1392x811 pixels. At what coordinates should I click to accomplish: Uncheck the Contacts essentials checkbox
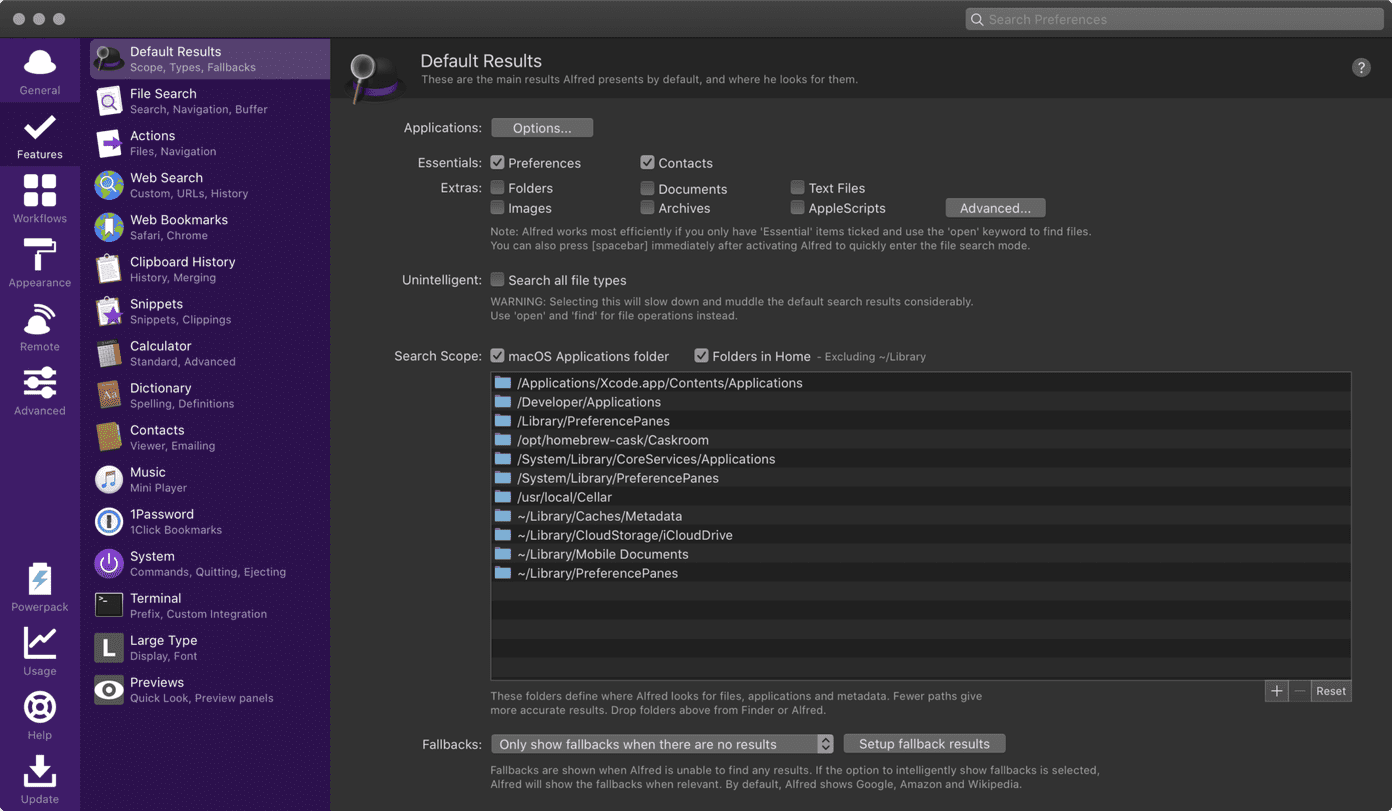[647, 162]
